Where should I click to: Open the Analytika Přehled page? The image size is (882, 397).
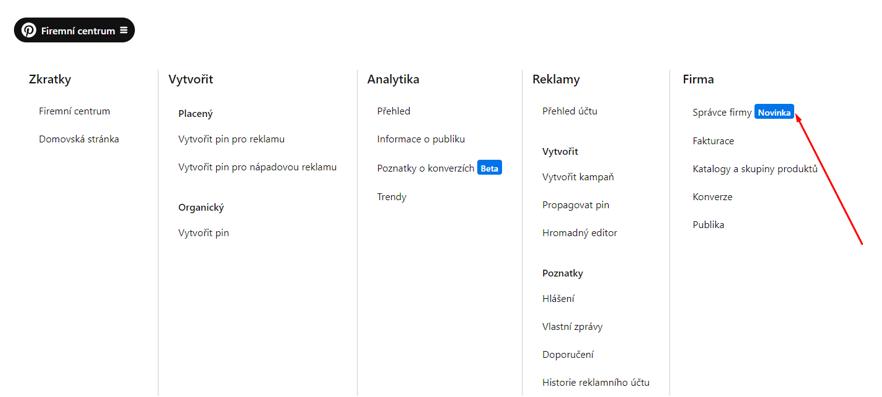[394, 111]
